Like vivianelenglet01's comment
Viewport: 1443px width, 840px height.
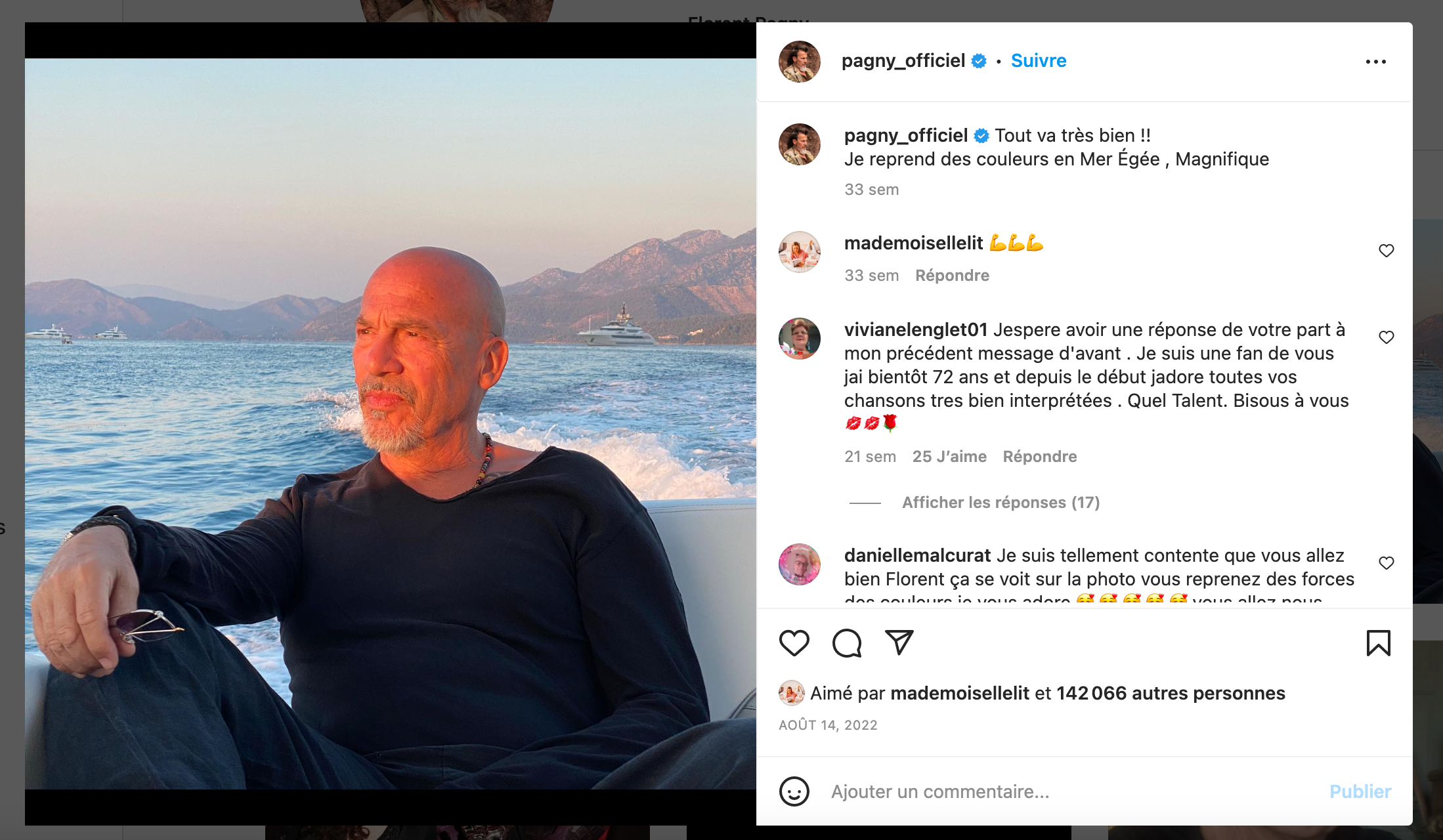(x=1386, y=337)
